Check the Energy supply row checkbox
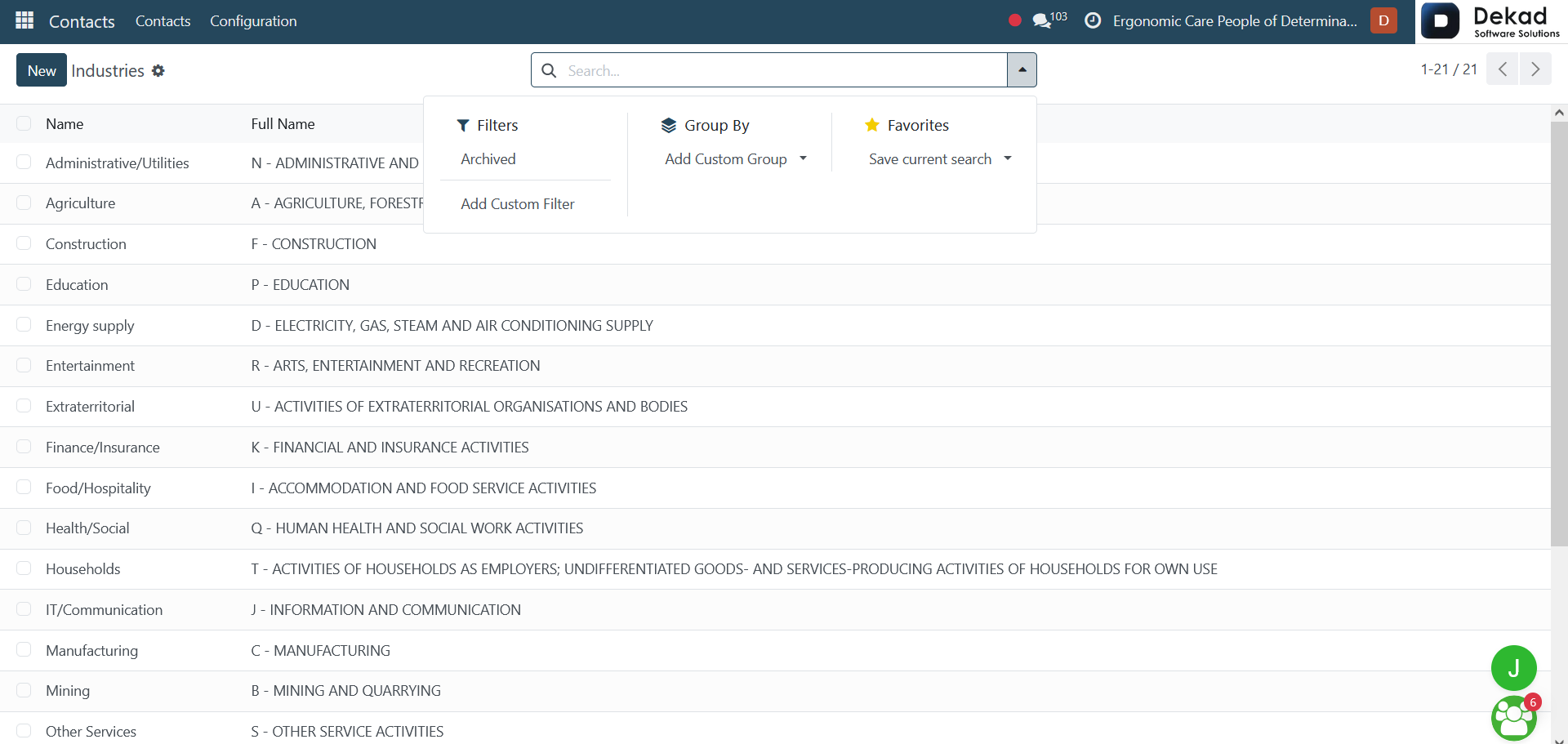Screen dimensions: 1568x744 pyautogui.click(x=24, y=325)
